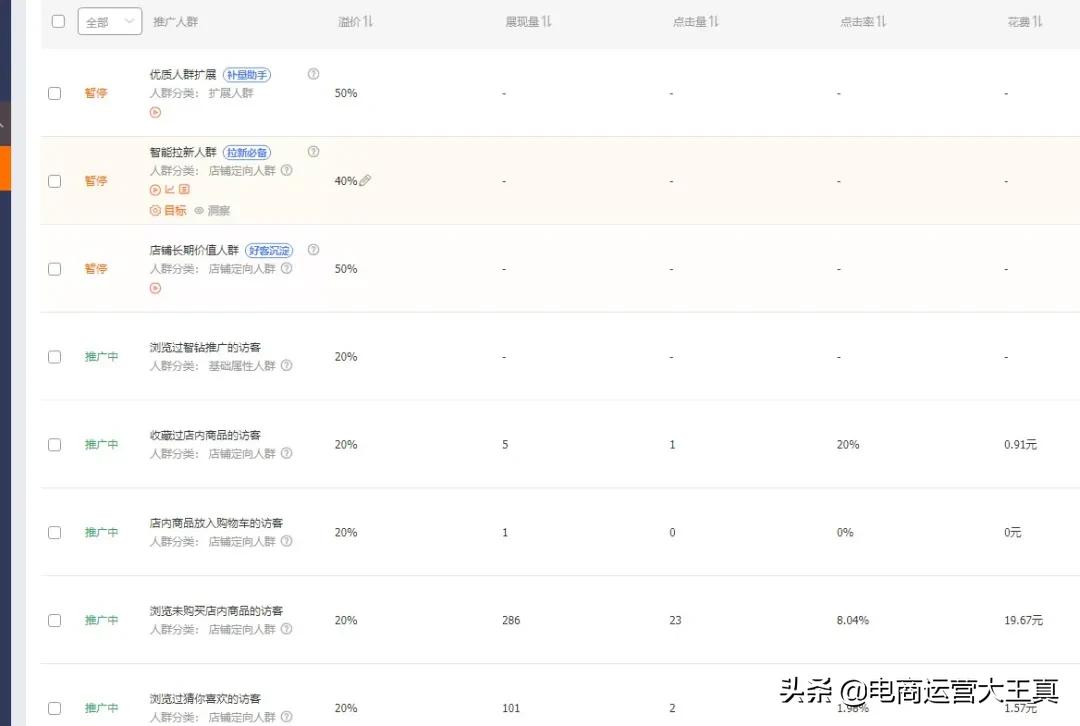Viewport: 1080px width, 726px height.
Task: Click the play icon under 店铺长期价值人群
Action: tap(155, 288)
